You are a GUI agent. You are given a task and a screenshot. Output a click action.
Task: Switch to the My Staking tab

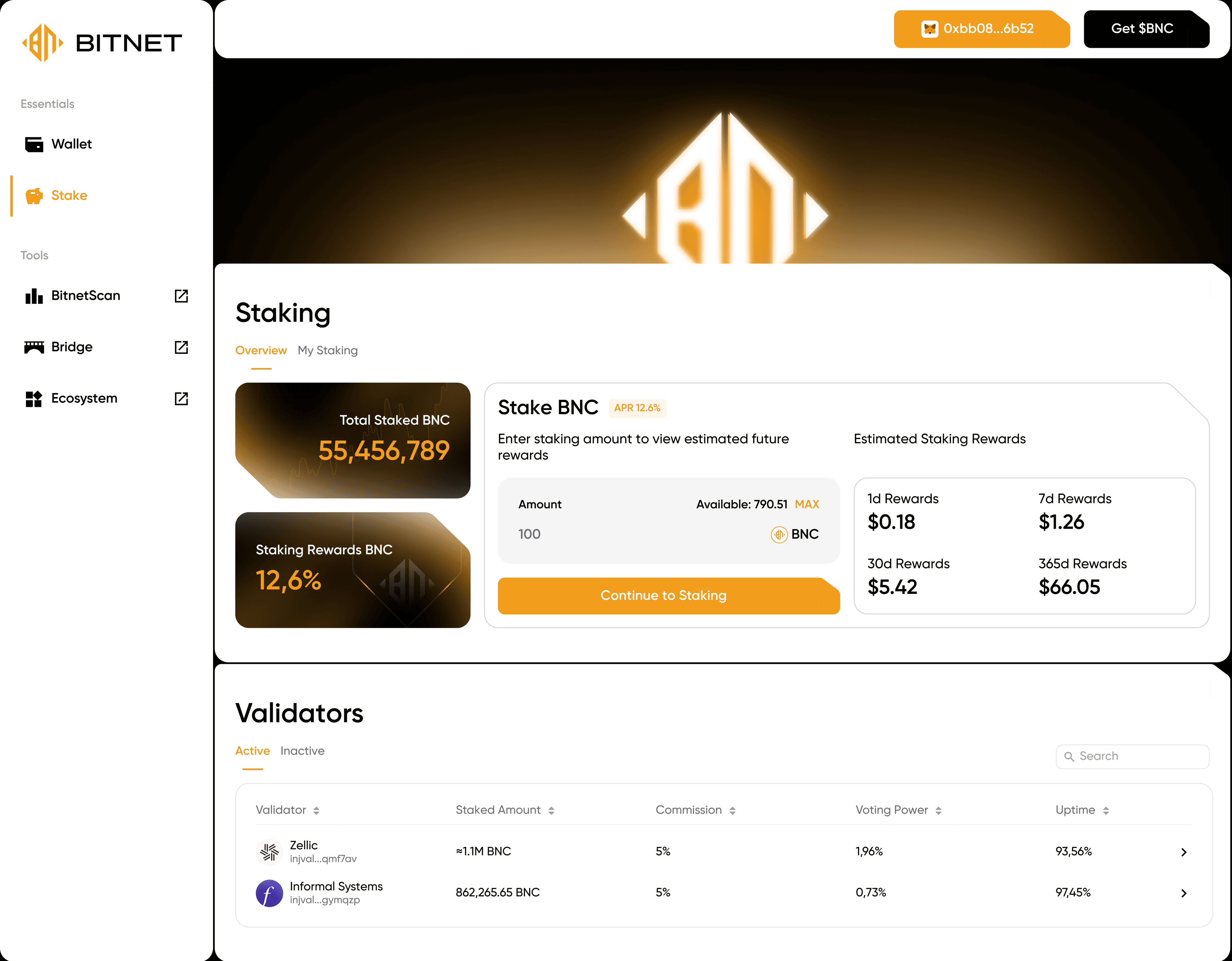(x=327, y=350)
